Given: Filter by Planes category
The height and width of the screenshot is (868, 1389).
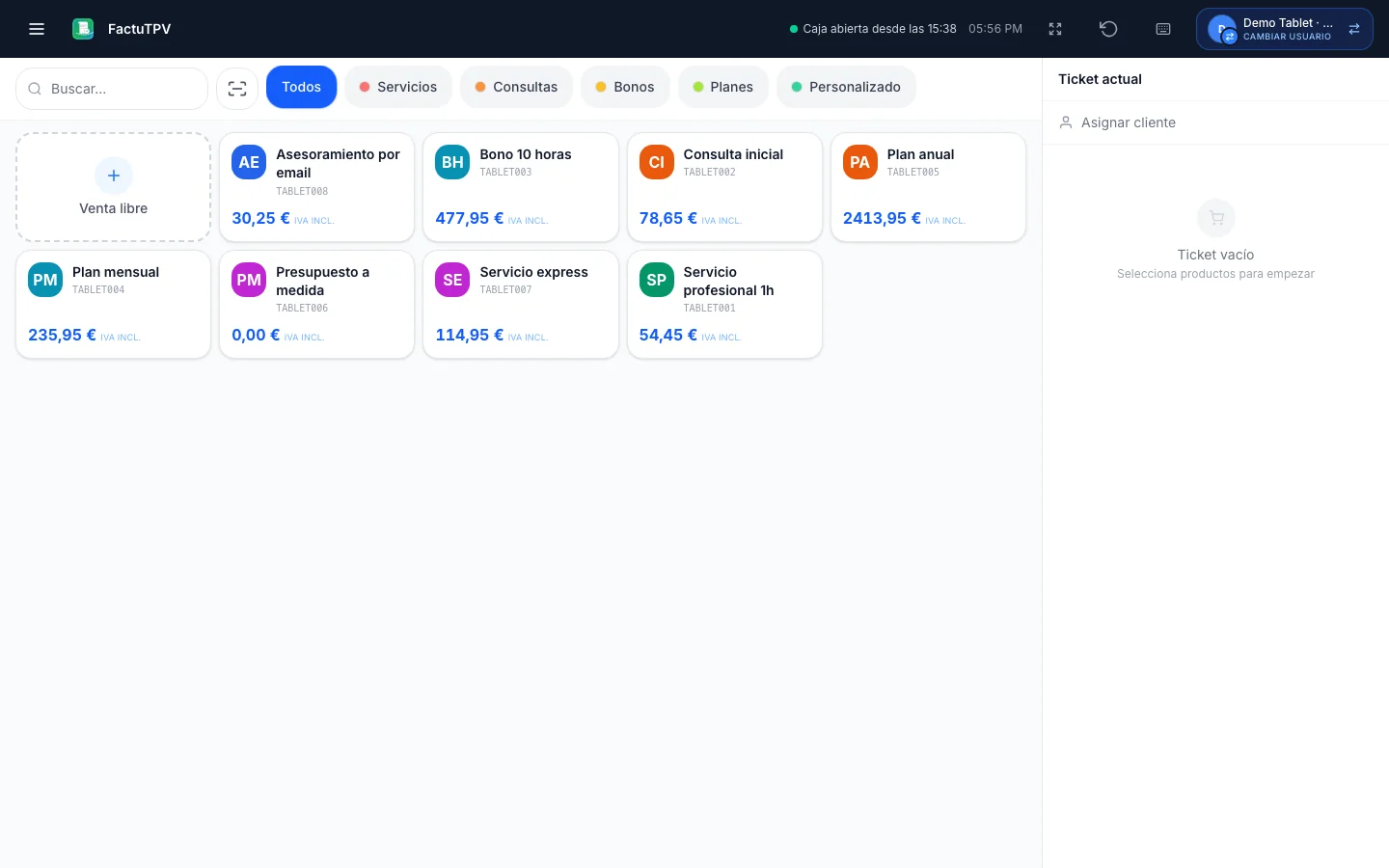Looking at the screenshot, I should [x=723, y=87].
